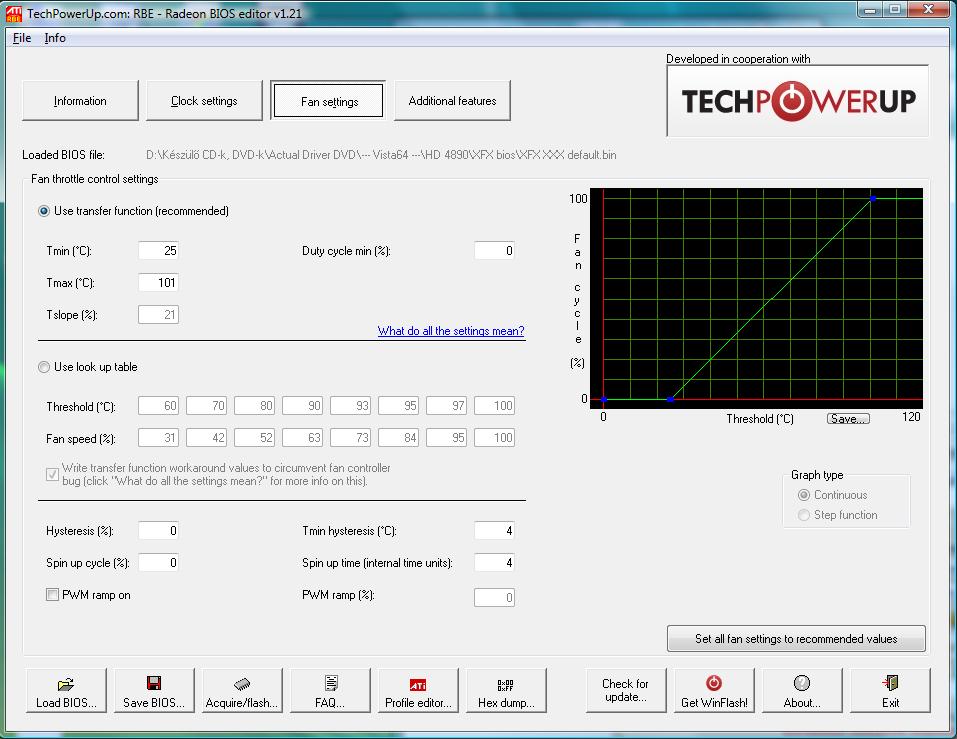The image size is (957, 739).
Task: Toggle Write transfer function workaround checkbox
Action: [52, 474]
